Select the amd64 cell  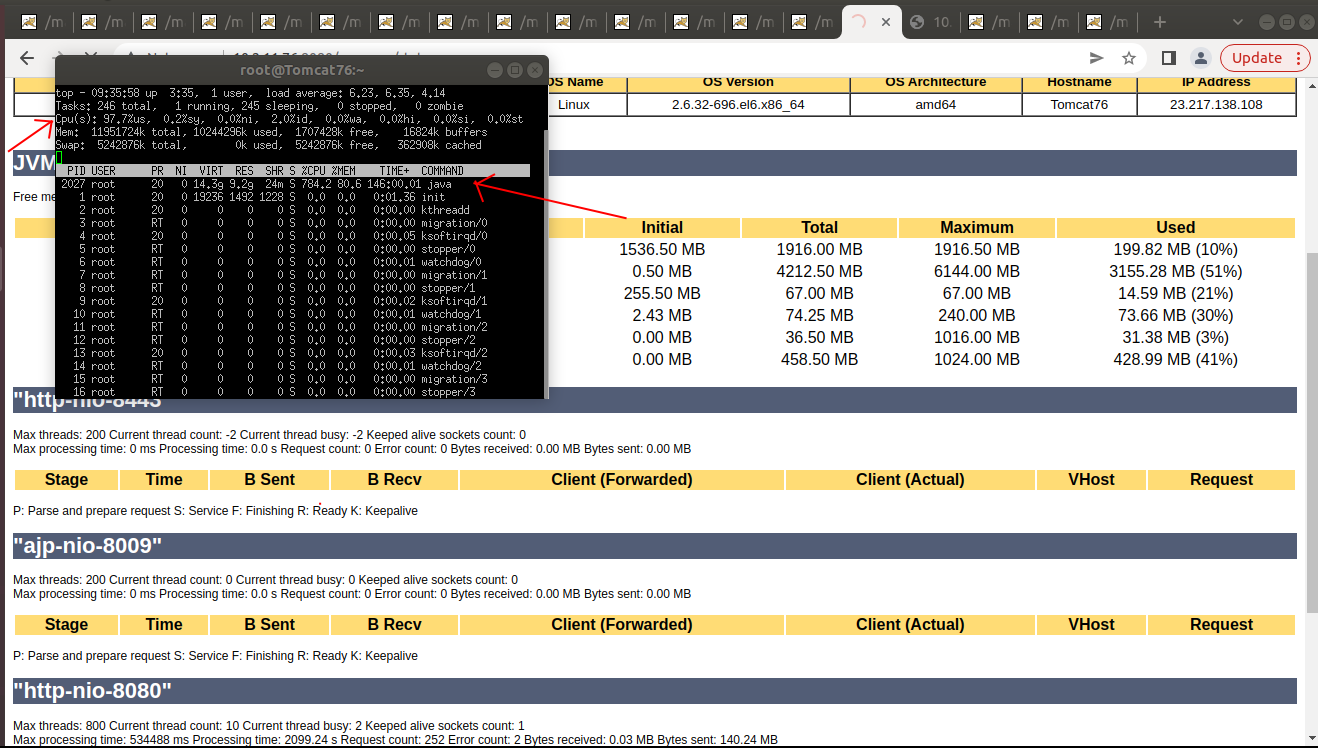tap(936, 104)
